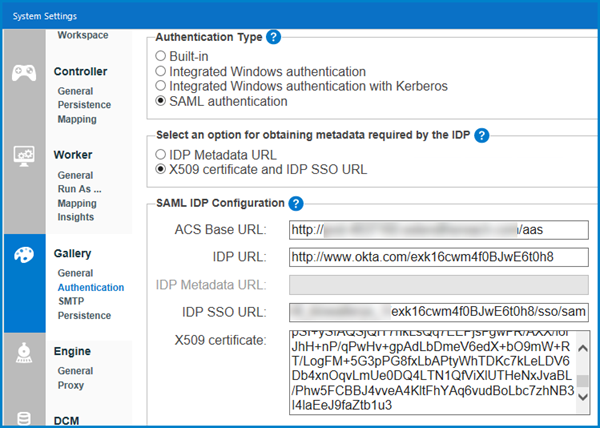This screenshot has height=428, width=600.
Task: Choose Integrated Windows authentication with Kerberos
Action: 160,86
